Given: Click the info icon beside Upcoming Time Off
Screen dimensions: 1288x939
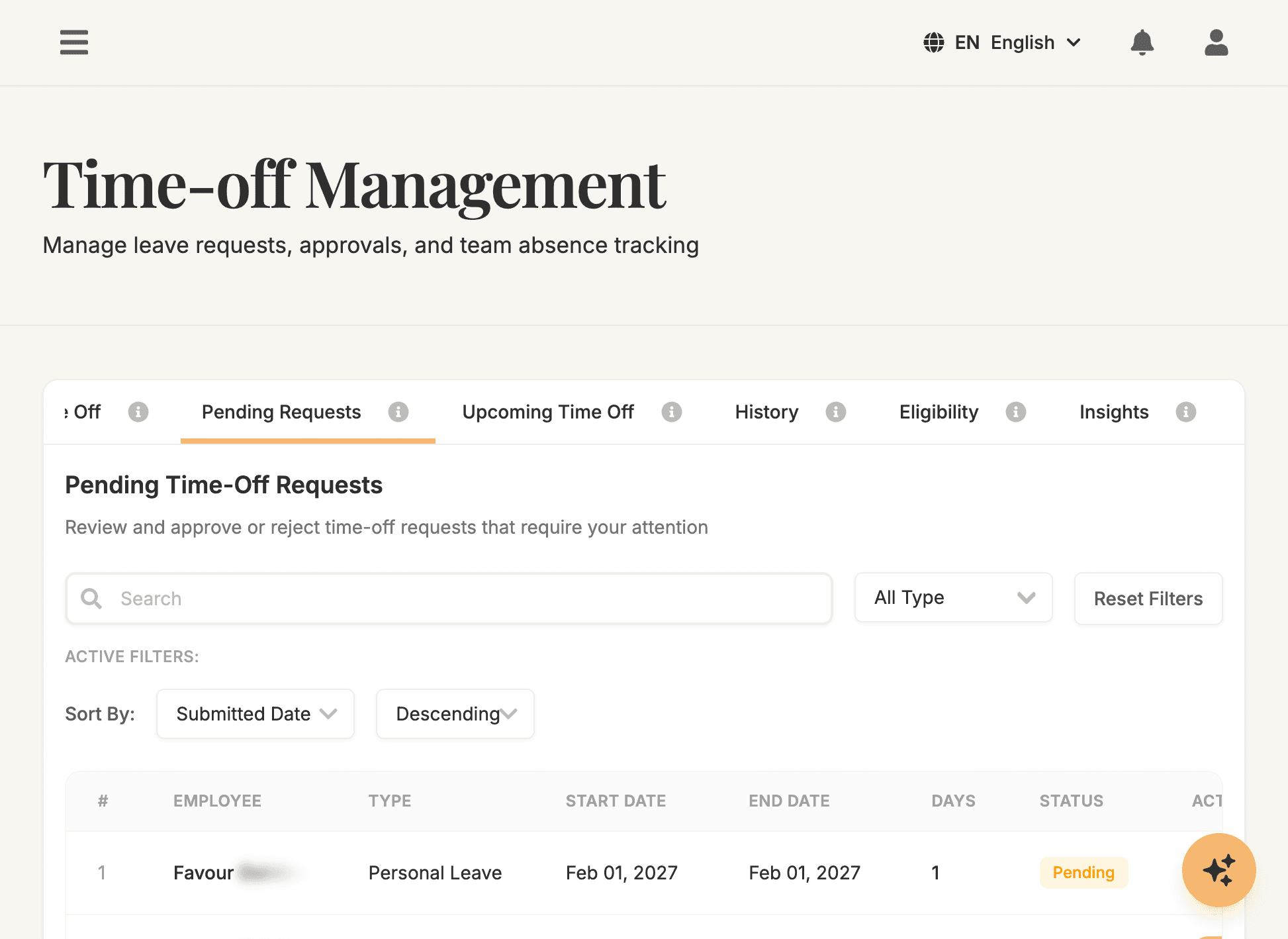Looking at the screenshot, I should tap(672, 411).
